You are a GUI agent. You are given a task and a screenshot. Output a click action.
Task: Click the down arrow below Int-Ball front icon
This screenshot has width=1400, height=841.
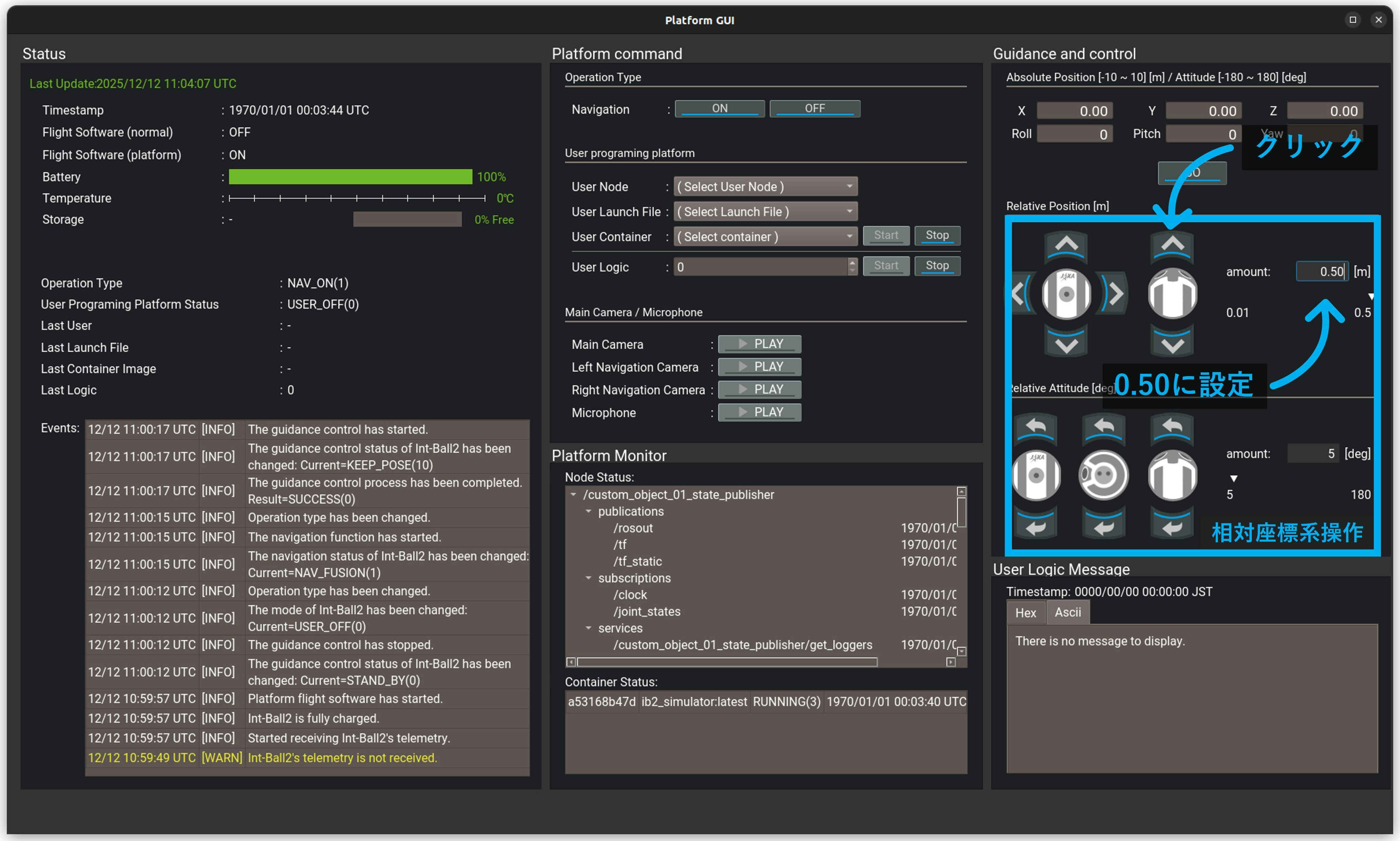point(1066,344)
